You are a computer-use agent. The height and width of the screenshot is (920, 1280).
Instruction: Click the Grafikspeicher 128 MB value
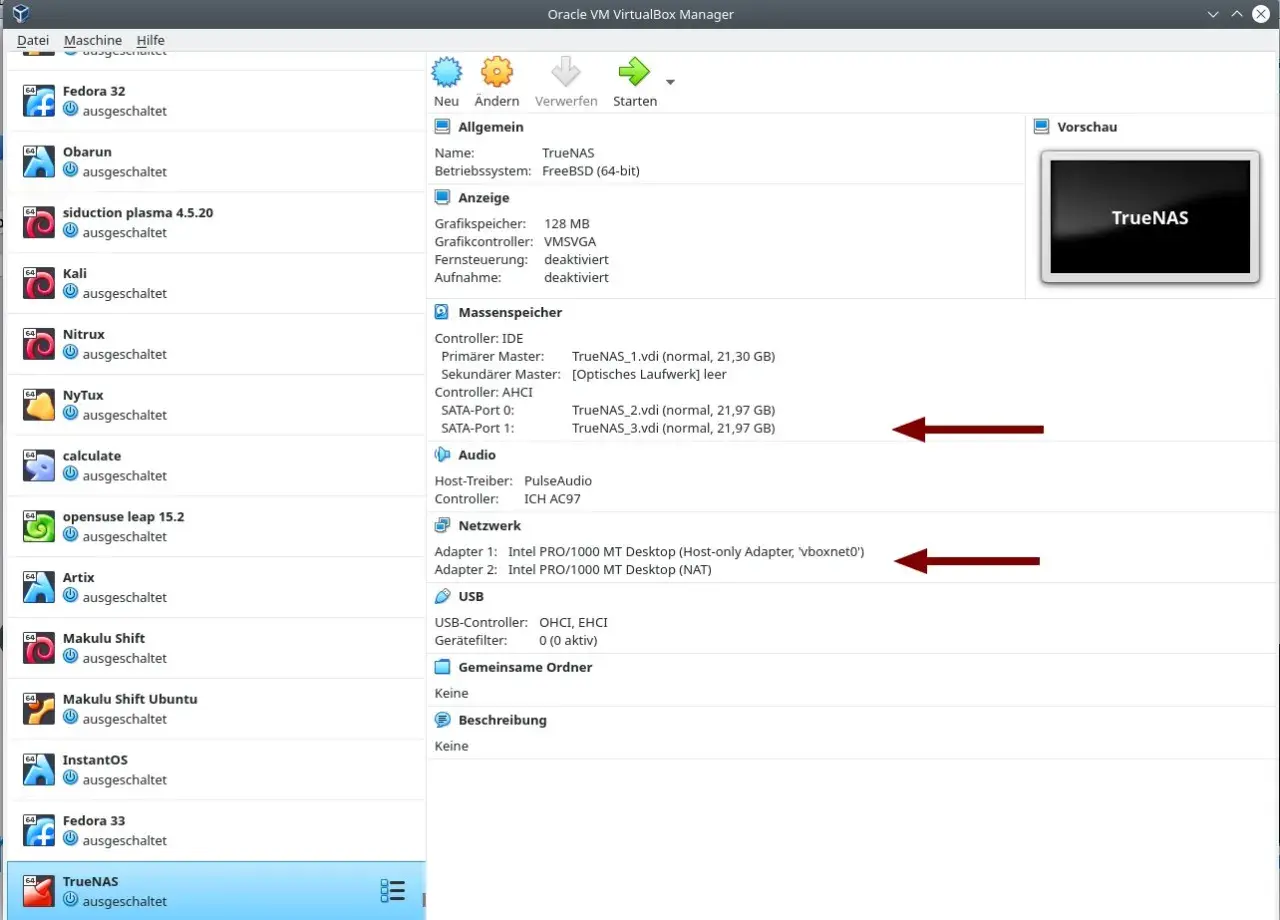pyautogui.click(x=567, y=224)
